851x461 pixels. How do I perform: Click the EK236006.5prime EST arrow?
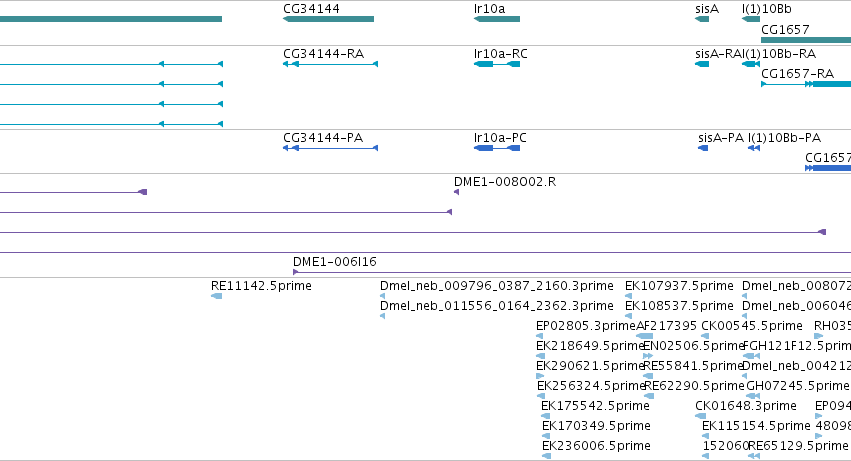(x=547, y=456)
